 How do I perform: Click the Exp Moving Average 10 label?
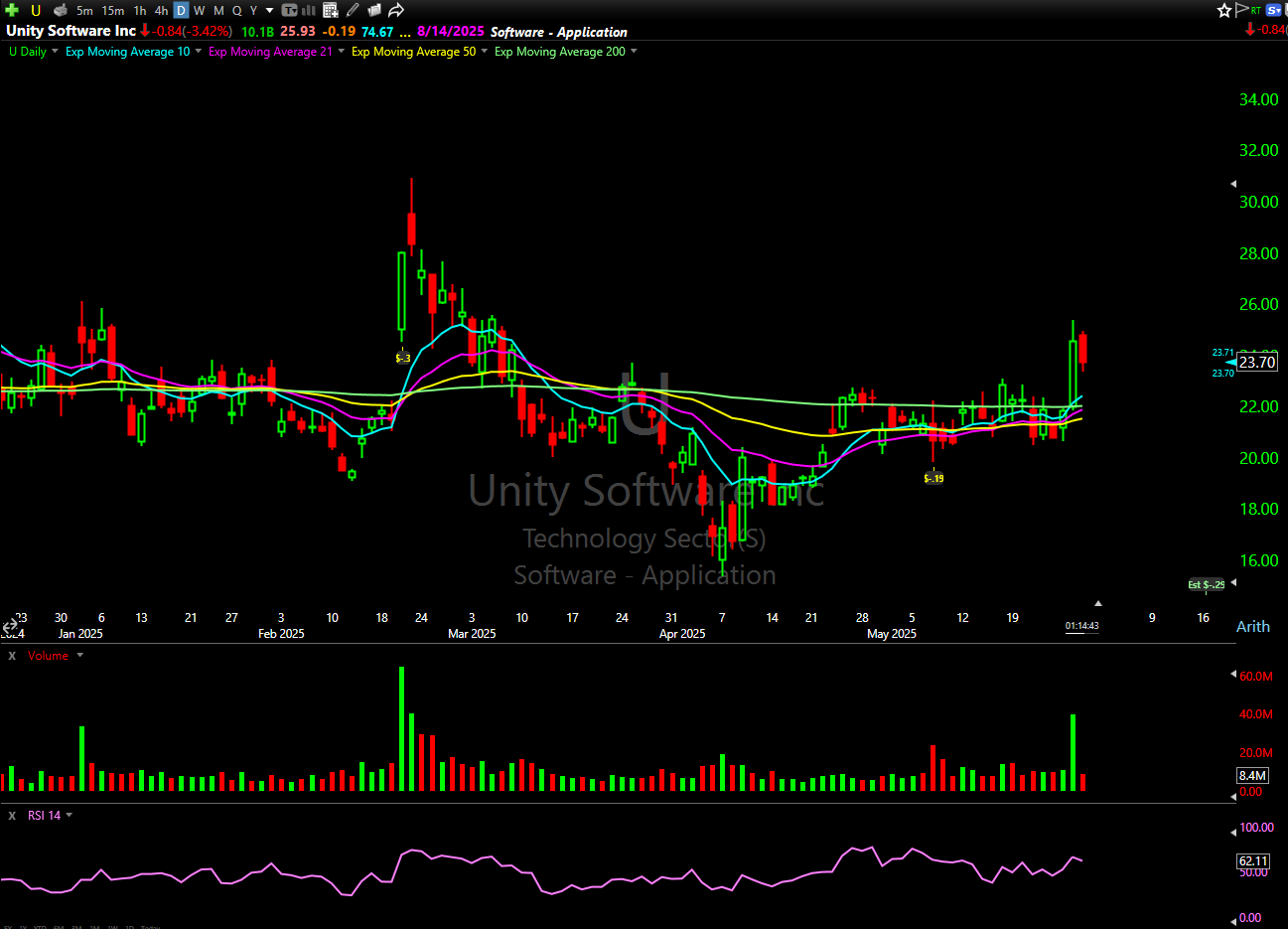pos(127,52)
